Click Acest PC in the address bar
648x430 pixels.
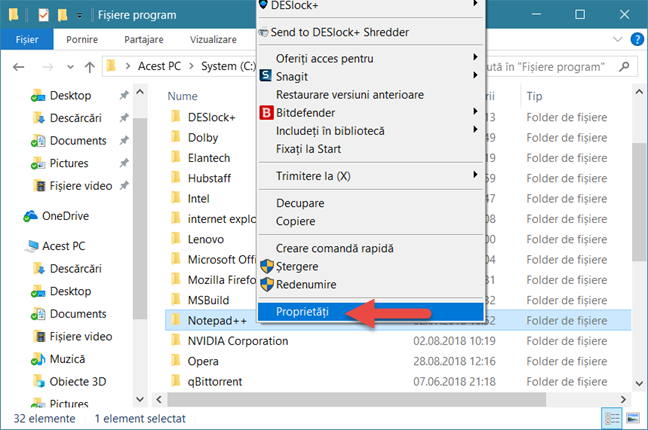[159, 66]
